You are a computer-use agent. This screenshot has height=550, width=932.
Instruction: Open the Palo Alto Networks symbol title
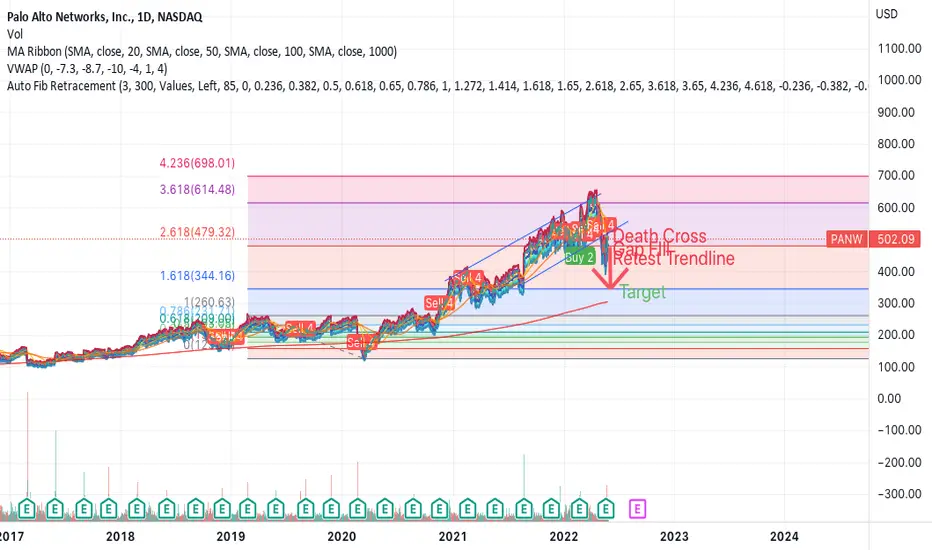click(105, 17)
